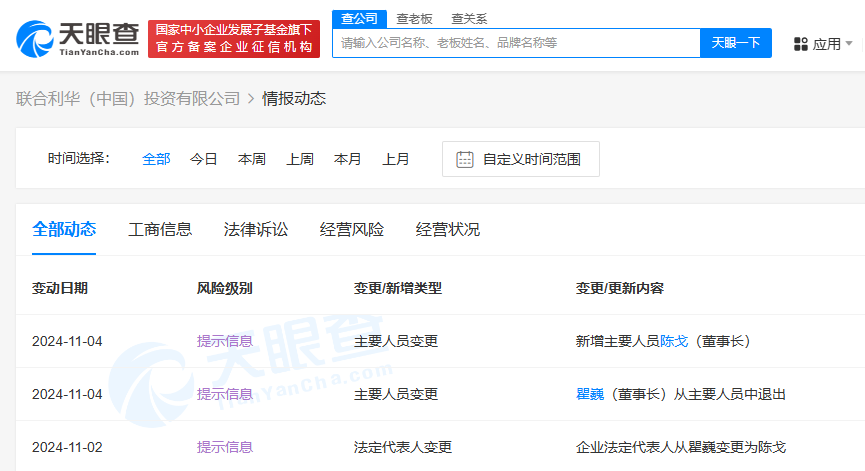The width and height of the screenshot is (865, 471).
Task: Open the 经营风险 tab
Action: [352, 229]
